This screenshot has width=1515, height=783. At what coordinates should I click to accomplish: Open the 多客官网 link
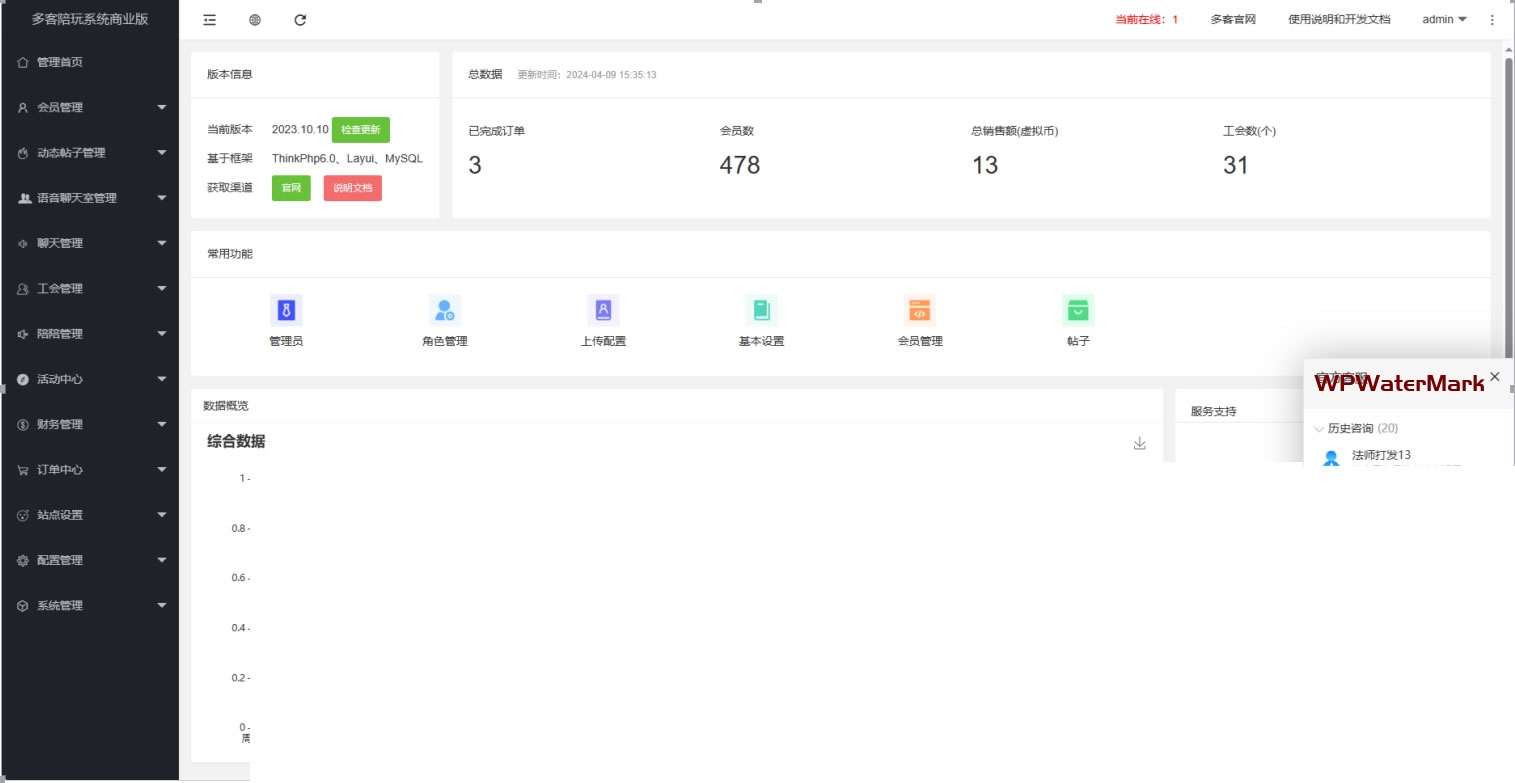(x=1232, y=20)
